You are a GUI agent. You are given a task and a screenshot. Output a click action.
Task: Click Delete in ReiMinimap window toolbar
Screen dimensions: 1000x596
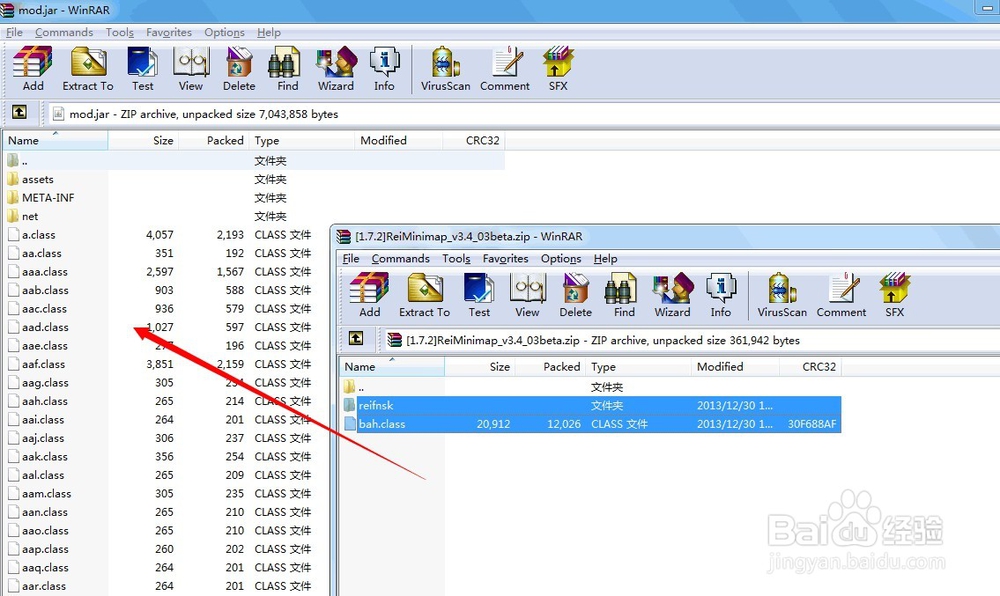(x=575, y=295)
